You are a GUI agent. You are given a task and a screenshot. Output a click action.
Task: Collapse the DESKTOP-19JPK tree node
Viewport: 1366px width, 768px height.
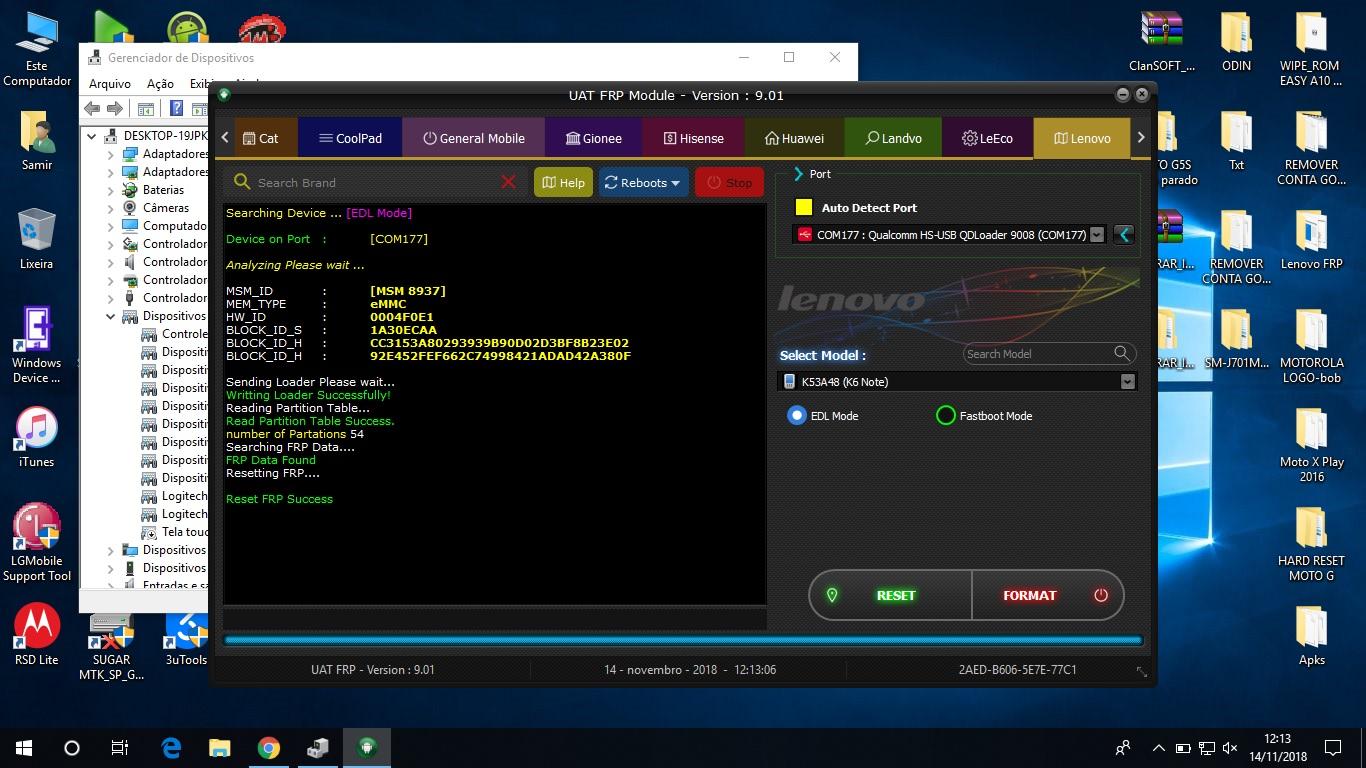92,136
